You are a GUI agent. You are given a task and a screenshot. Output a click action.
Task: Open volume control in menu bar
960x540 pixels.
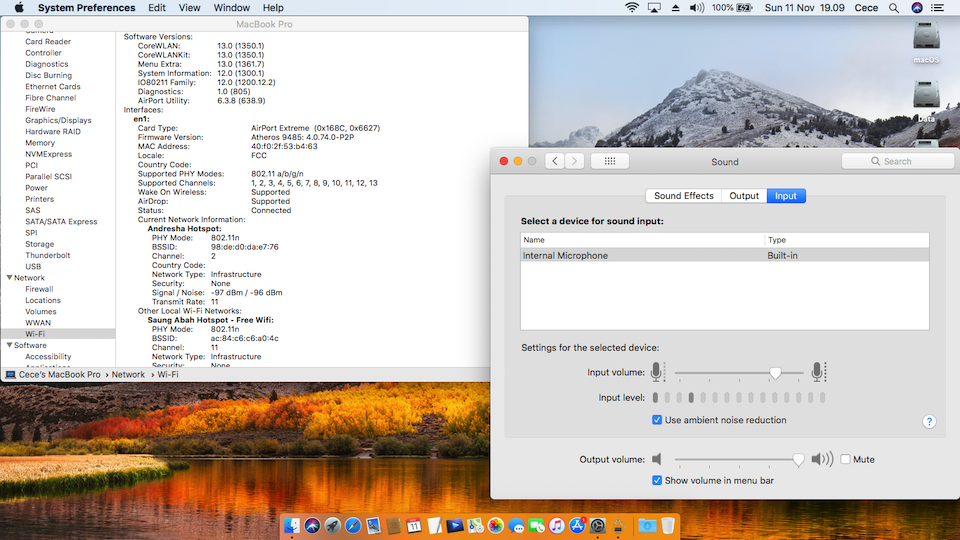(697, 8)
